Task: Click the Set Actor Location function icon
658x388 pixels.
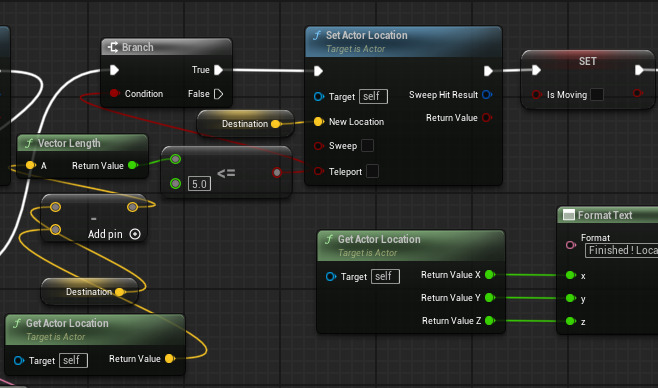Action: point(317,36)
